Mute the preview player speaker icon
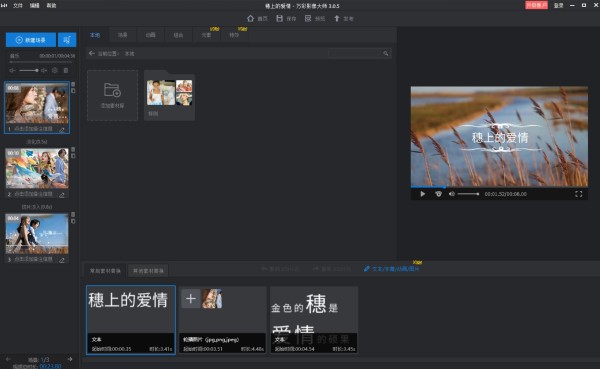The height and width of the screenshot is (369, 600). 452,194
